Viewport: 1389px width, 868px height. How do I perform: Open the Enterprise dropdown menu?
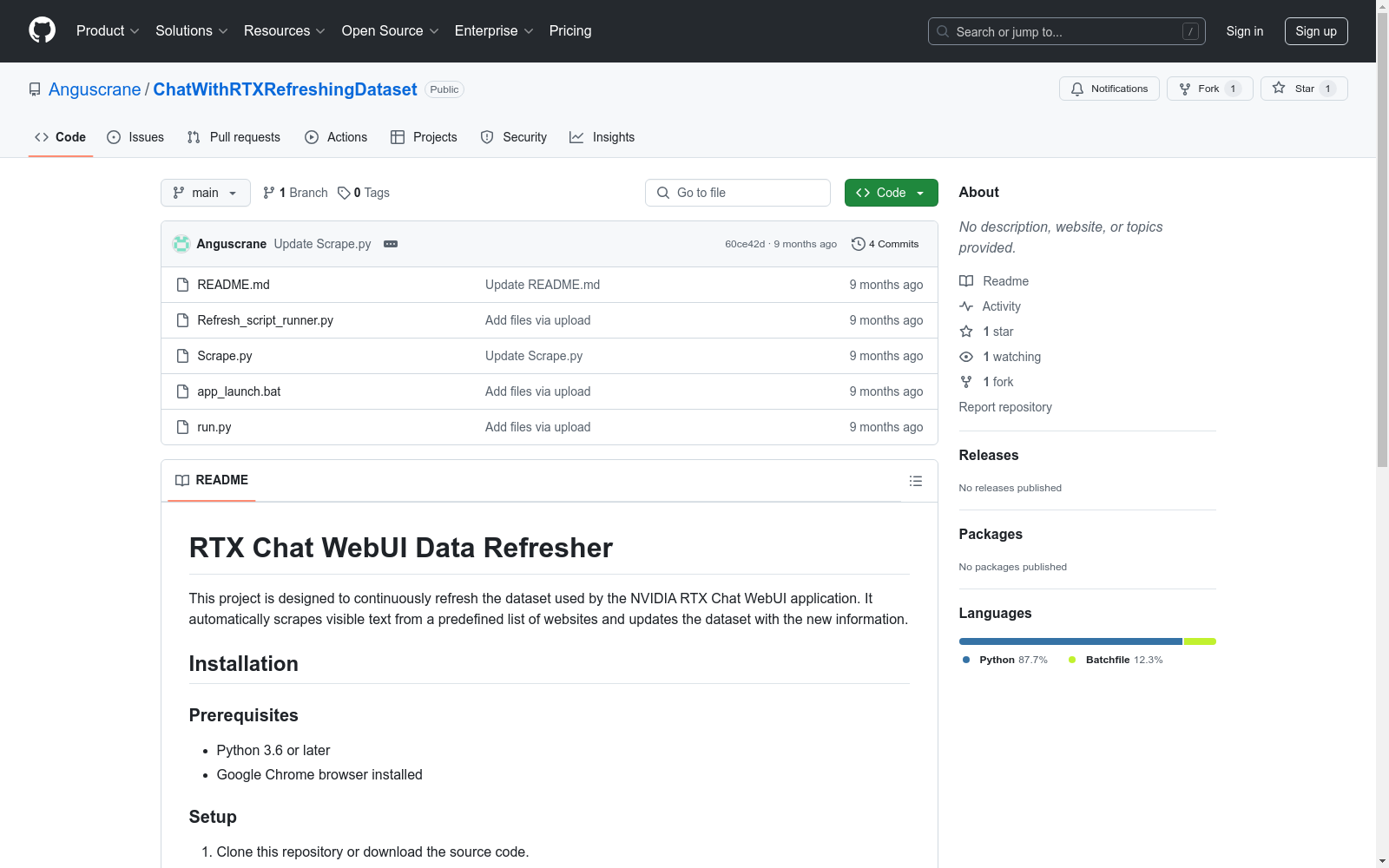pyautogui.click(x=494, y=31)
